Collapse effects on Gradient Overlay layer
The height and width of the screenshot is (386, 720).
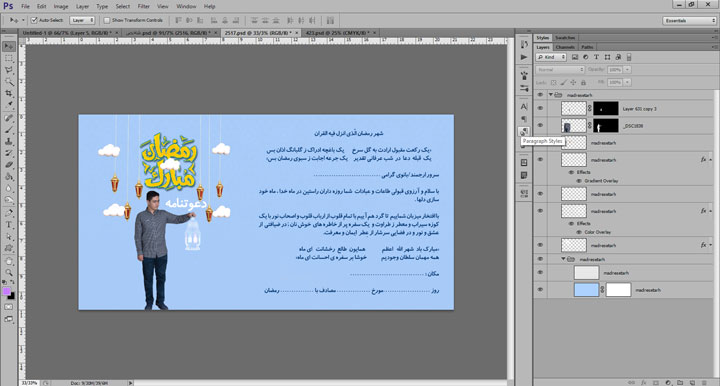[710, 160]
